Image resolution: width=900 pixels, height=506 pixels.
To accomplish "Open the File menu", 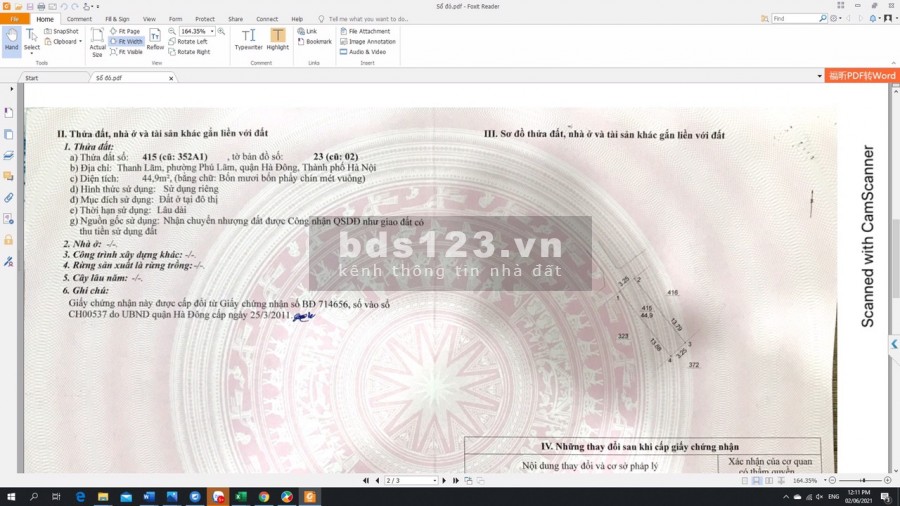I will 14,19.
